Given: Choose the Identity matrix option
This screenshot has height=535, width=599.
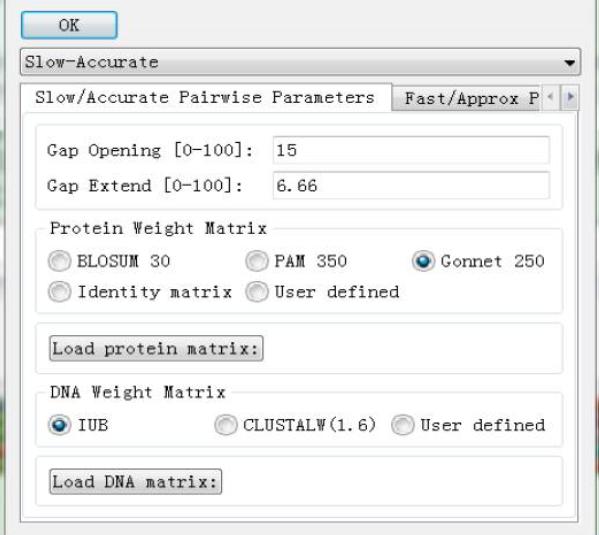Looking at the screenshot, I should (60, 292).
